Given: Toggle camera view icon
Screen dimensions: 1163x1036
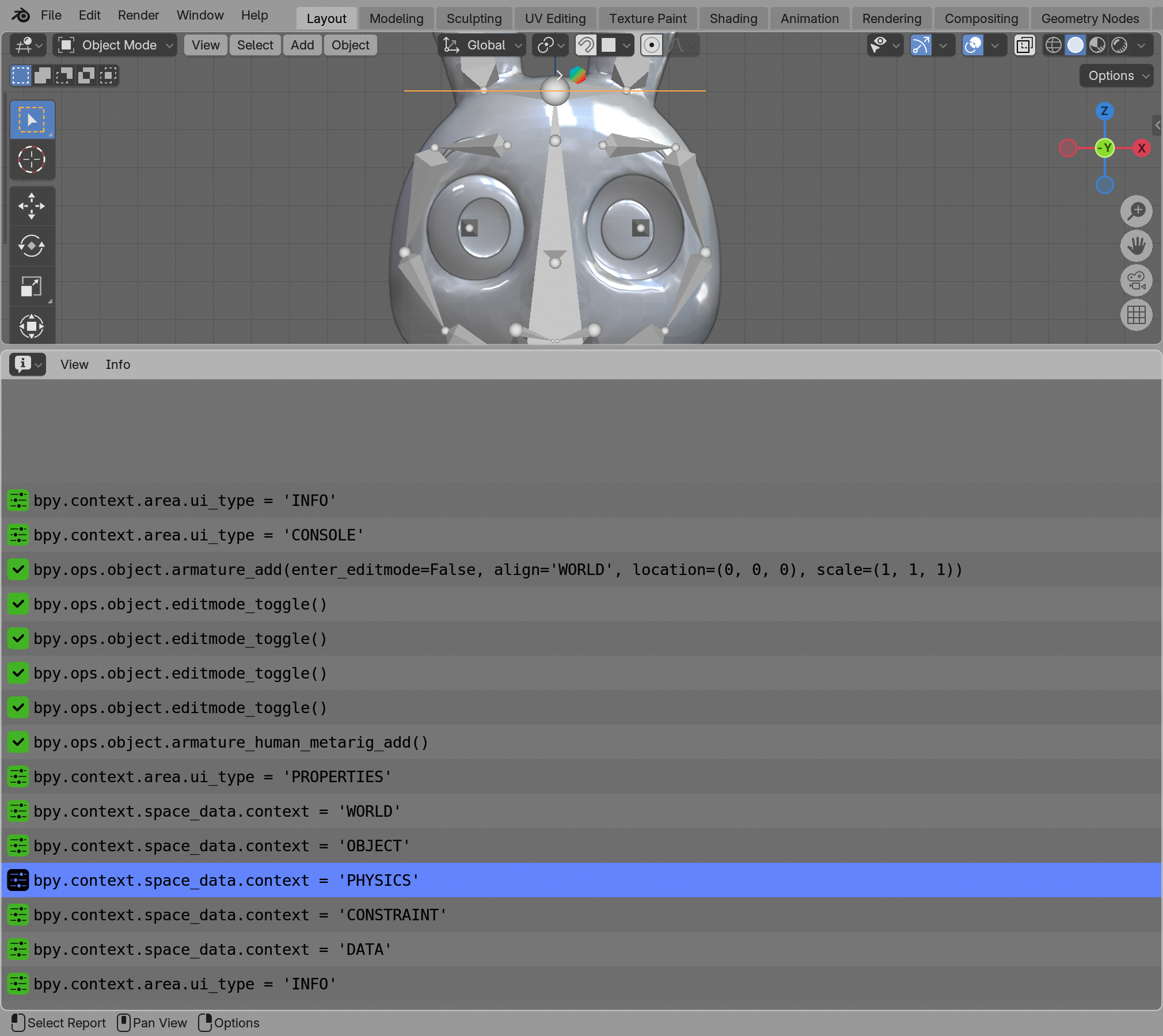Looking at the screenshot, I should point(1136,280).
